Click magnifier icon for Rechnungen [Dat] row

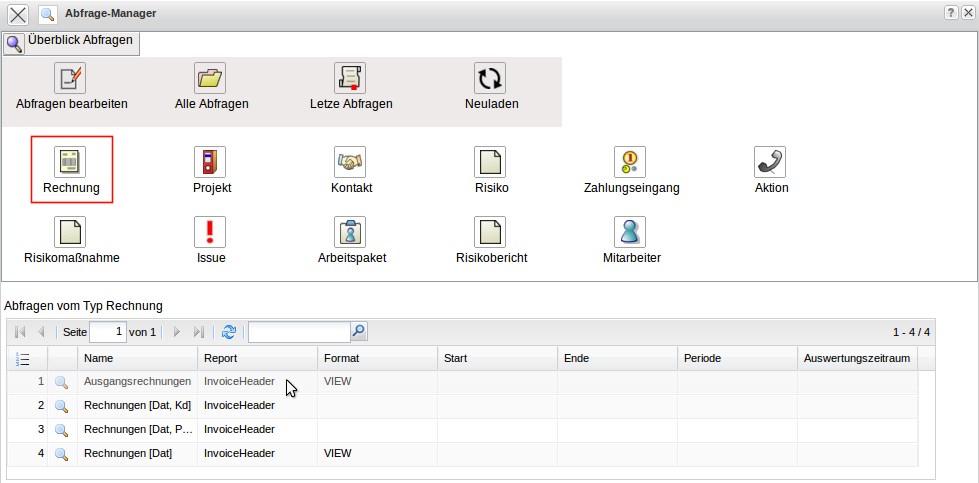pos(61,454)
